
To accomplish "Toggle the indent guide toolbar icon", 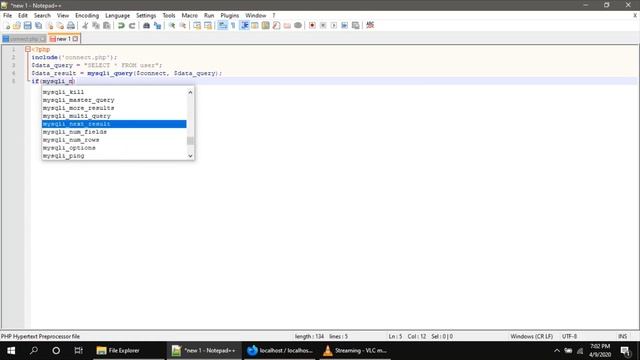I will tap(244, 26).
